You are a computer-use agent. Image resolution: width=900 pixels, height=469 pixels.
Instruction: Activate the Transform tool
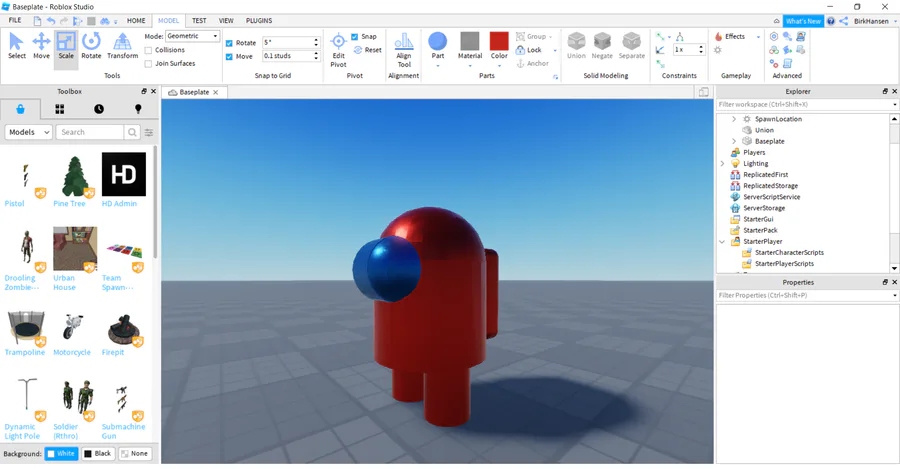click(122, 46)
